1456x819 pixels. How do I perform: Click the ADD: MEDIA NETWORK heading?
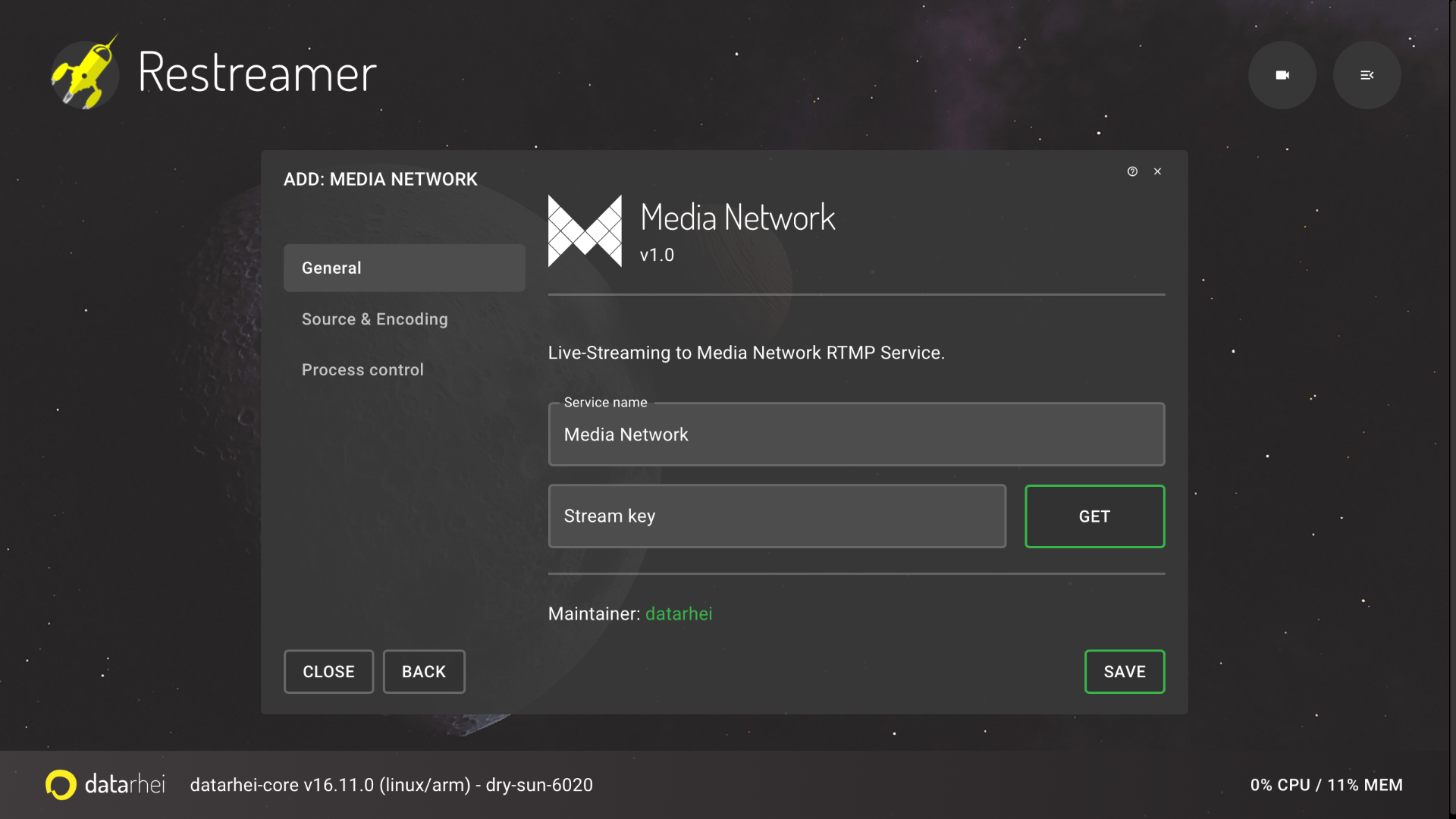[381, 179]
